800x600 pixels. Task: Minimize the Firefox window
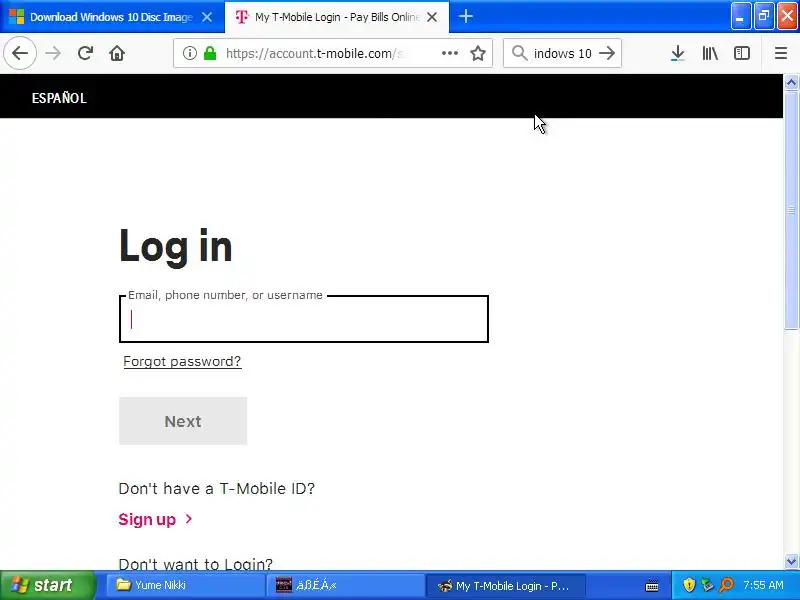coord(740,17)
